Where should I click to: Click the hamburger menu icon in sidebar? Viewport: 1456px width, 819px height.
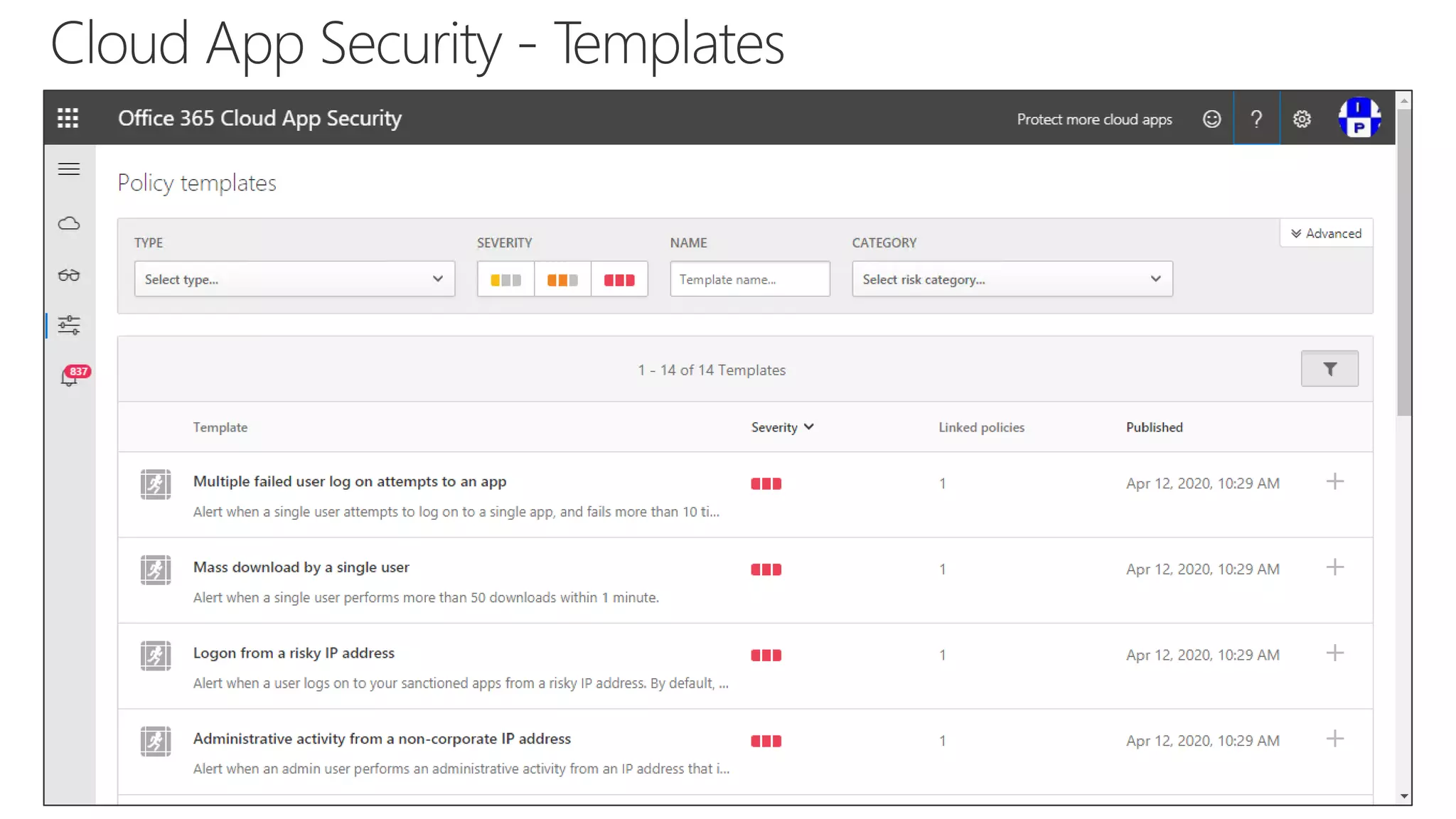tap(69, 169)
